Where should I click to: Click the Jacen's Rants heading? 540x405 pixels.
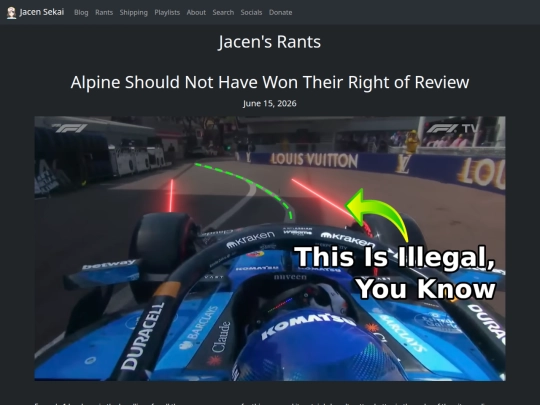(x=270, y=42)
